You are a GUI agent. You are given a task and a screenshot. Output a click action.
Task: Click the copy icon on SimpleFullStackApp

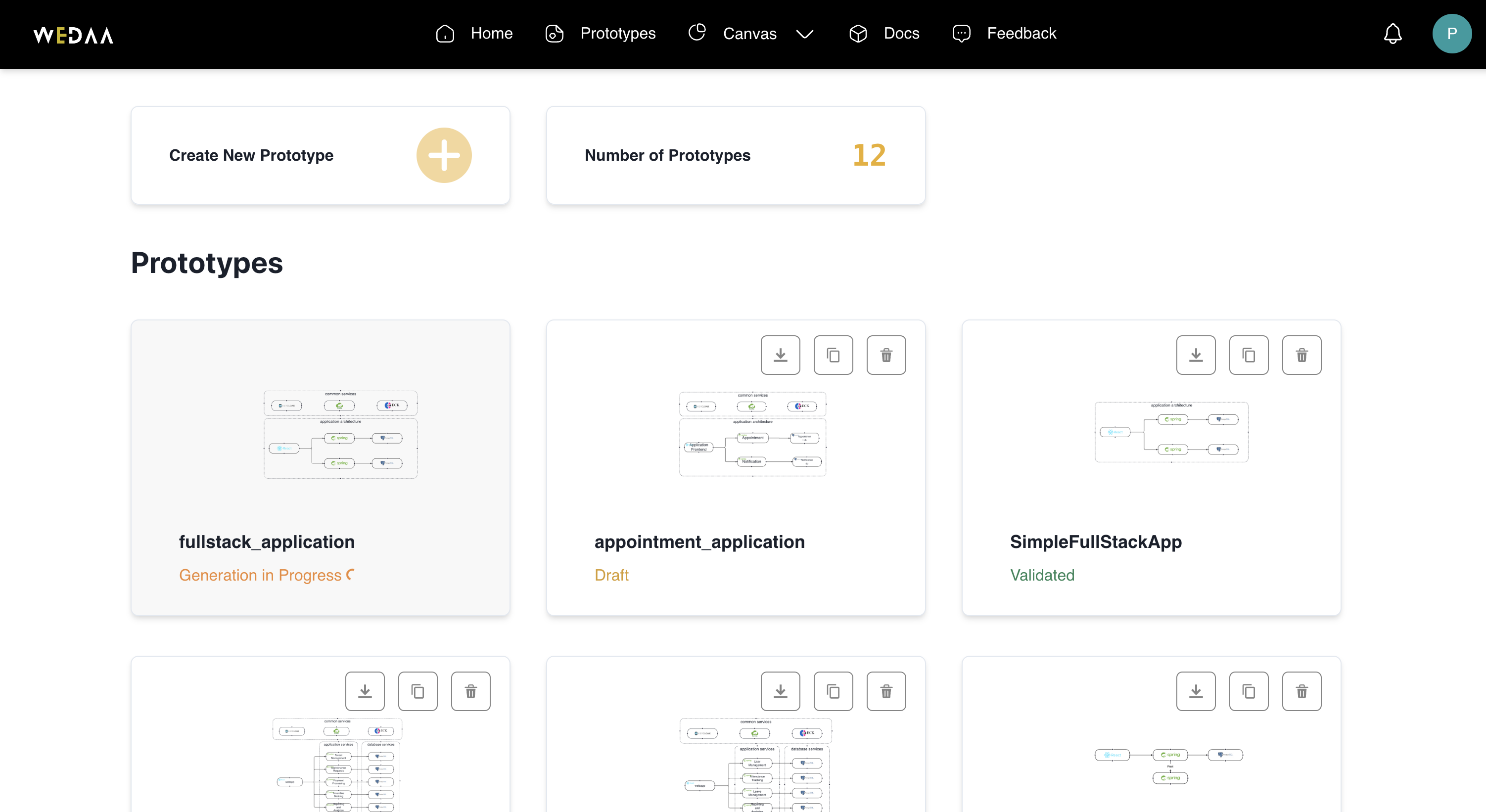pyautogui.click(x=1248, y=355)
